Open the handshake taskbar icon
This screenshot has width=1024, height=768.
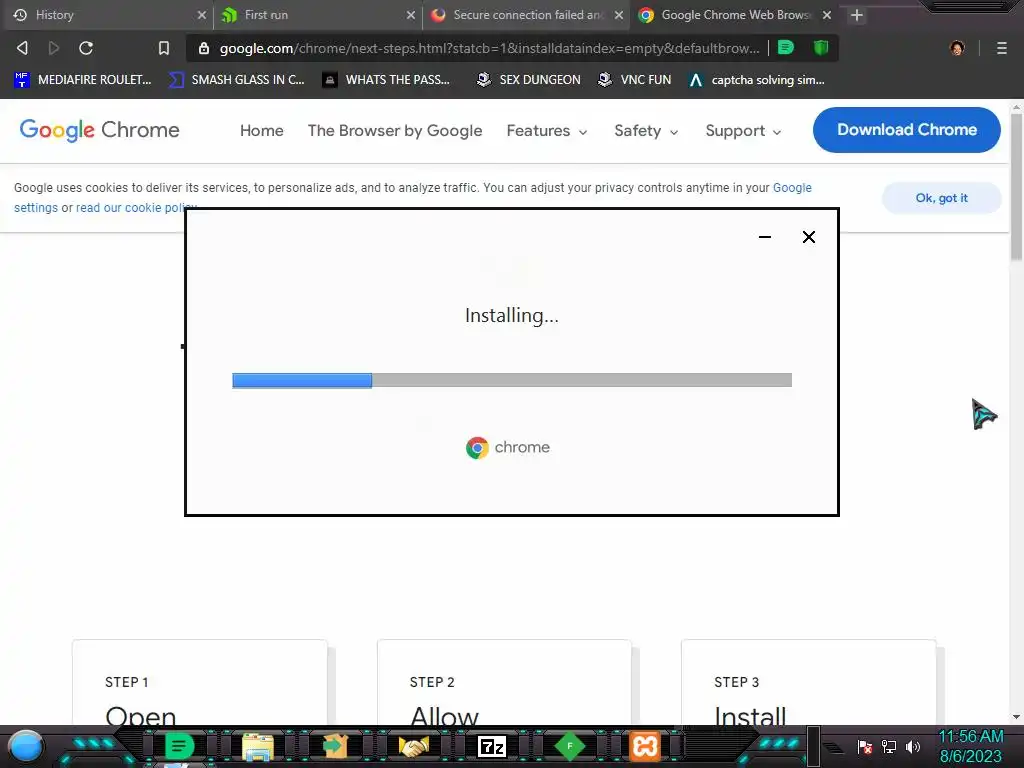[x=413, y=746]
